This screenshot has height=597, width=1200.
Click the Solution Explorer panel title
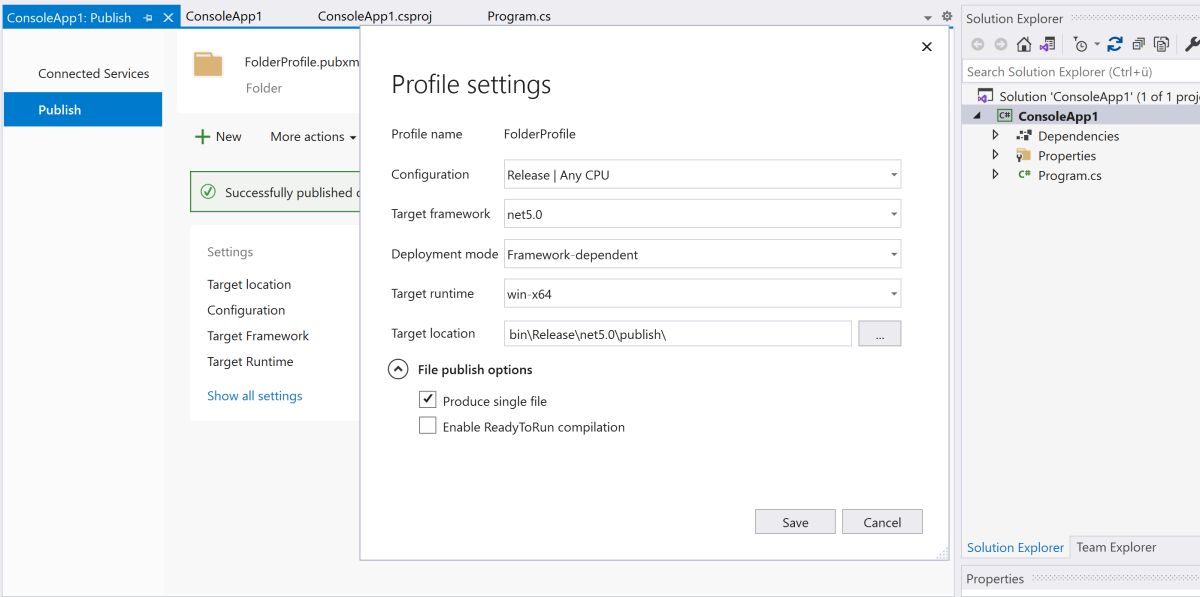coord(1015,19)
